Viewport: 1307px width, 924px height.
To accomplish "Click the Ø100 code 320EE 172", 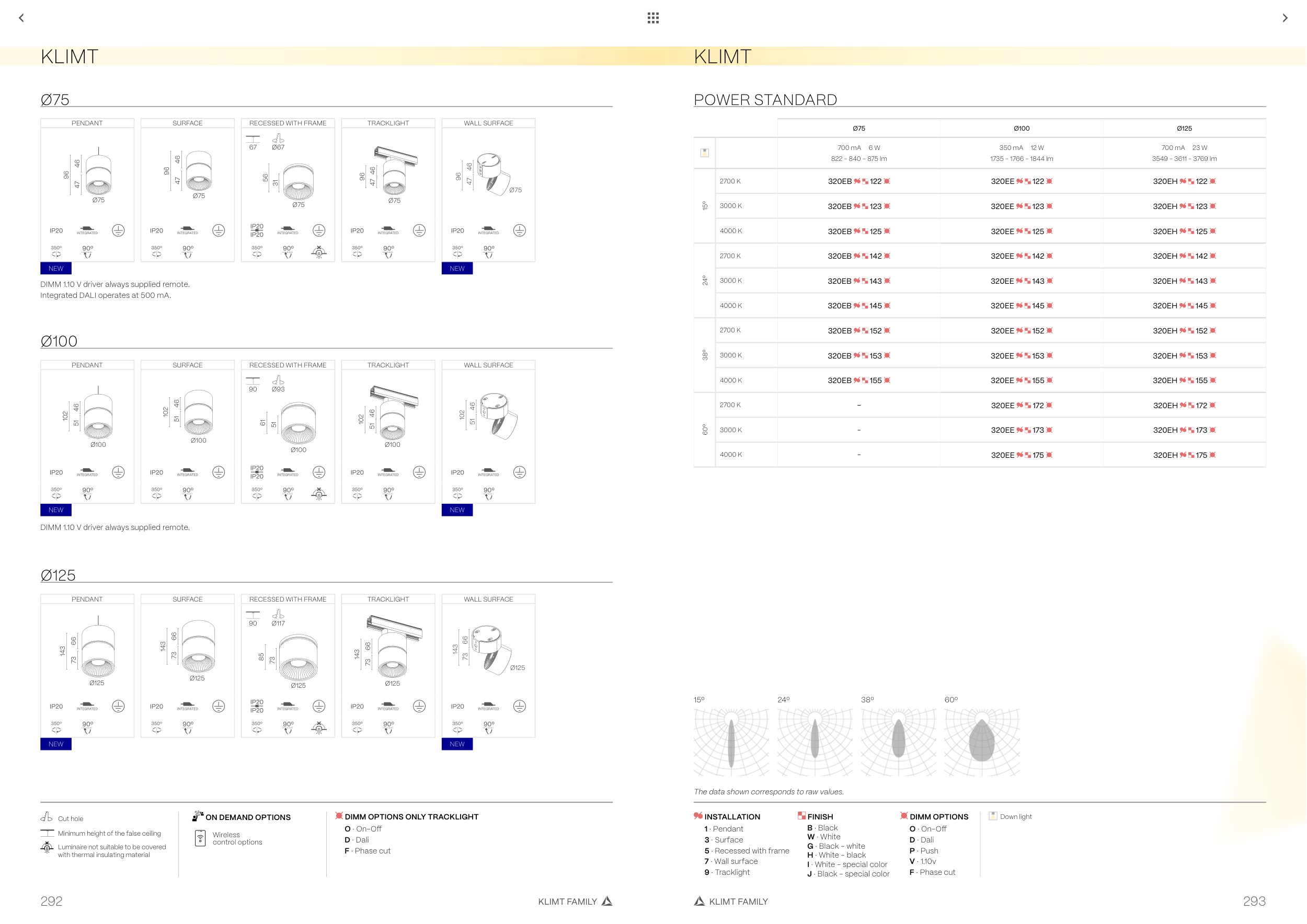I will click(1021, 406).
